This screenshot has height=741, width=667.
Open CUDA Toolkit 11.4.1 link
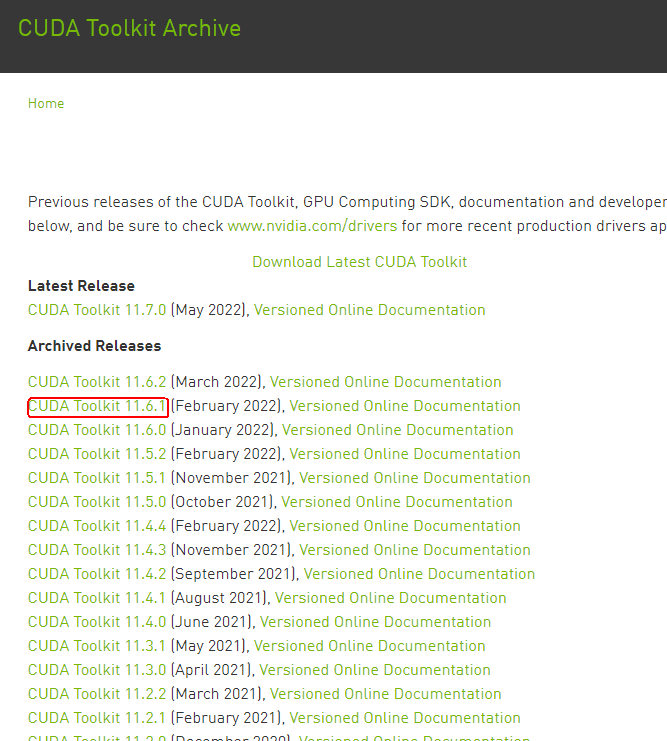(97, 598)
